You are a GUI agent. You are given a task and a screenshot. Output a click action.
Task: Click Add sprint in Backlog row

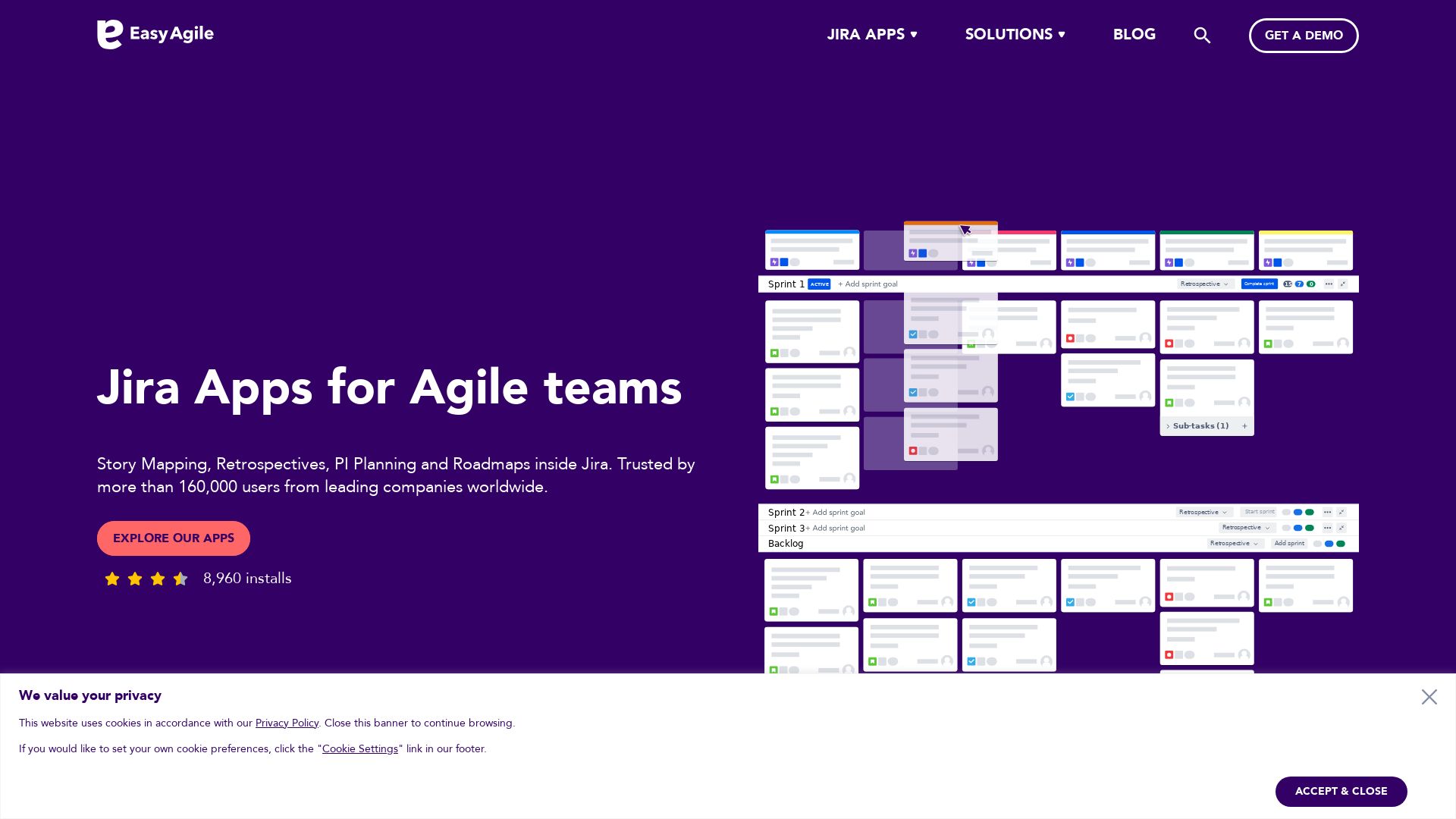(1289, 544)
